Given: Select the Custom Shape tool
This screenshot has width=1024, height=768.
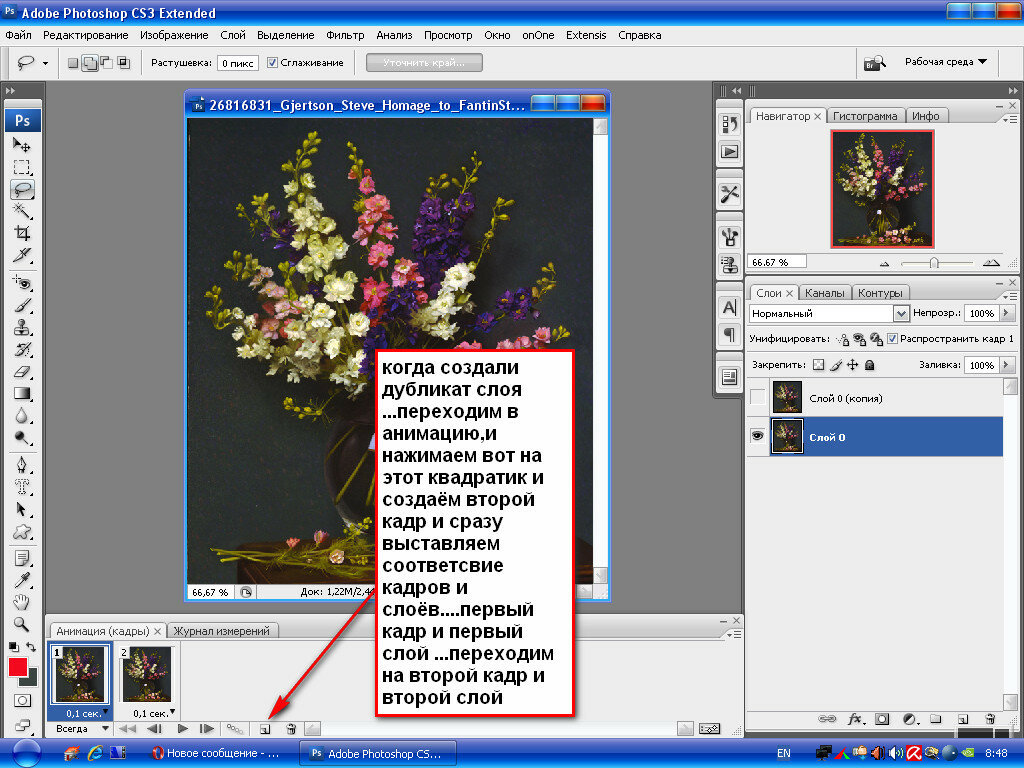Looking at the screenshot, I should (22, 532).
